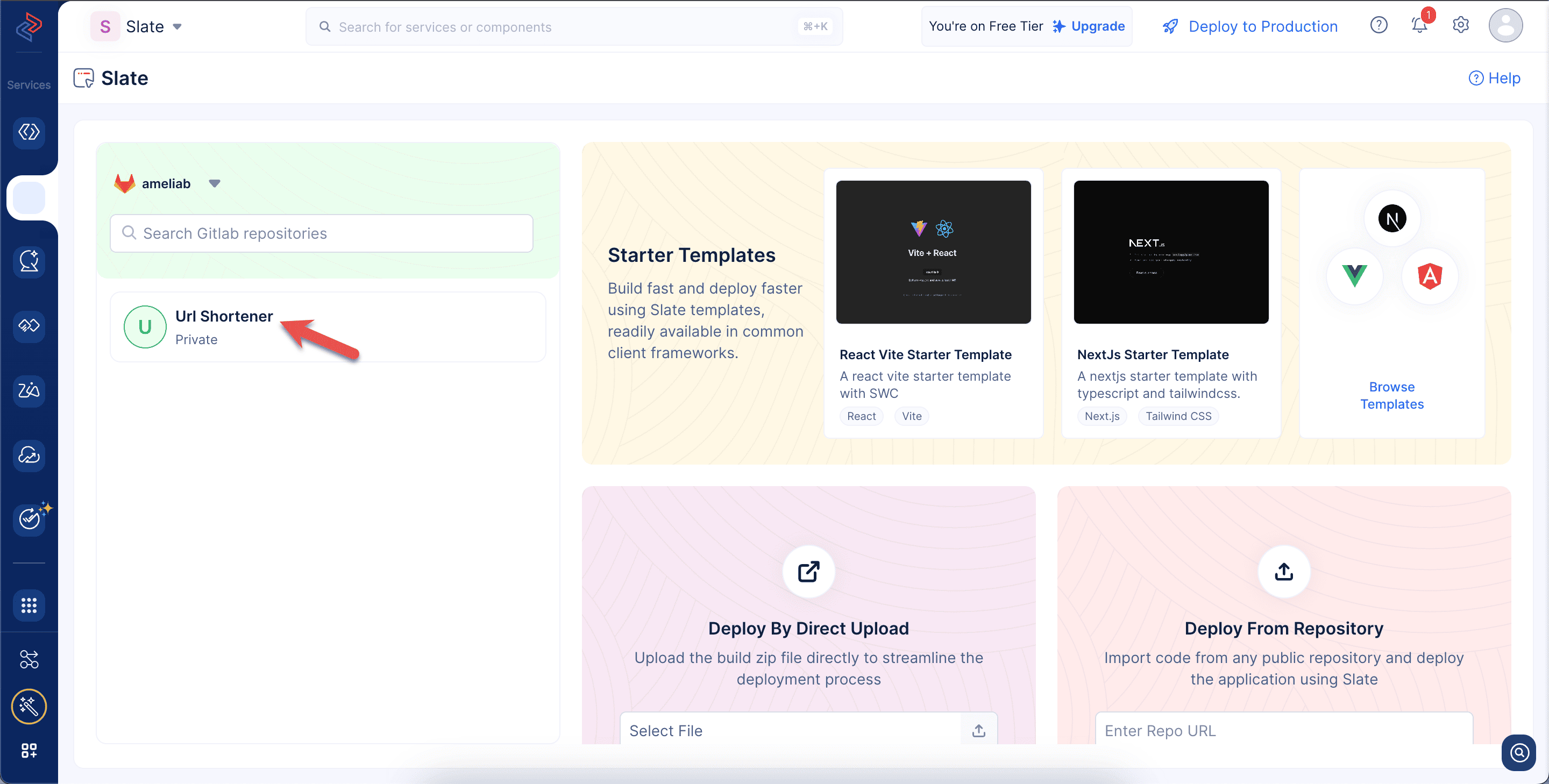Click the Vite tag
1549x784 pixels.
[912, 416]
